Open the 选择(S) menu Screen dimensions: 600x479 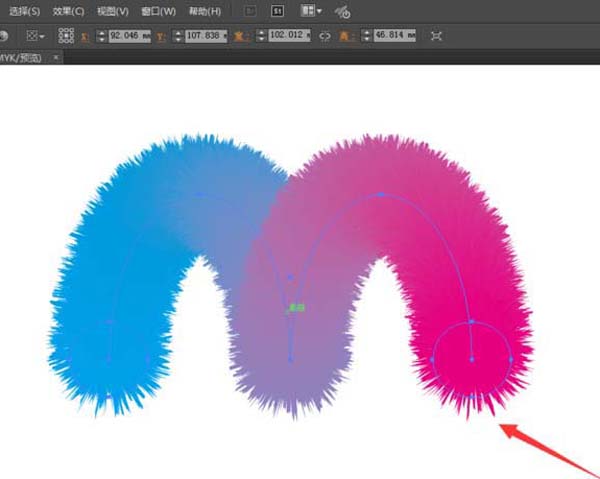[24, 11]
